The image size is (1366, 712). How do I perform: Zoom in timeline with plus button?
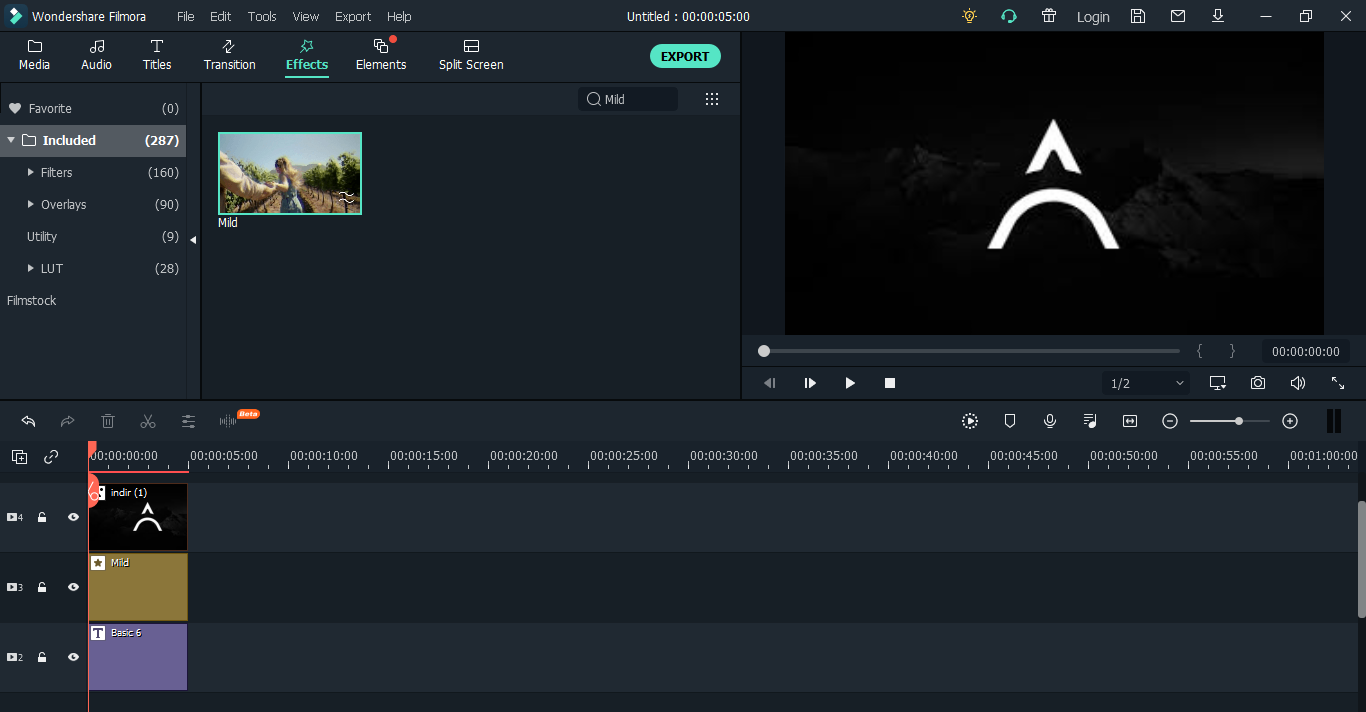coord(1290,421)
